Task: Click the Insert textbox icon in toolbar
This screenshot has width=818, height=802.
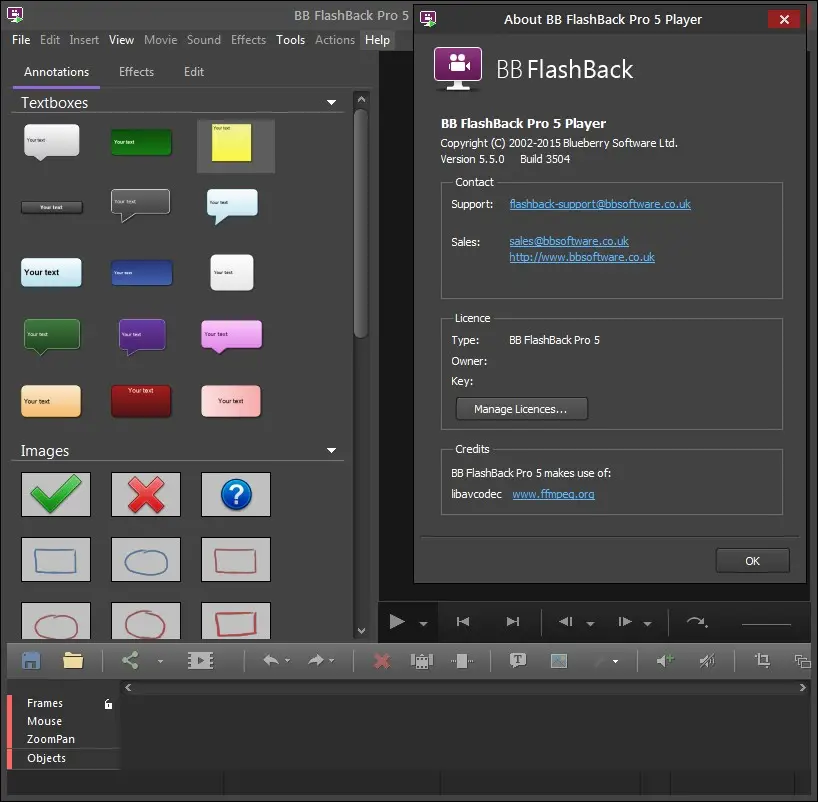Action: point(518,660)
